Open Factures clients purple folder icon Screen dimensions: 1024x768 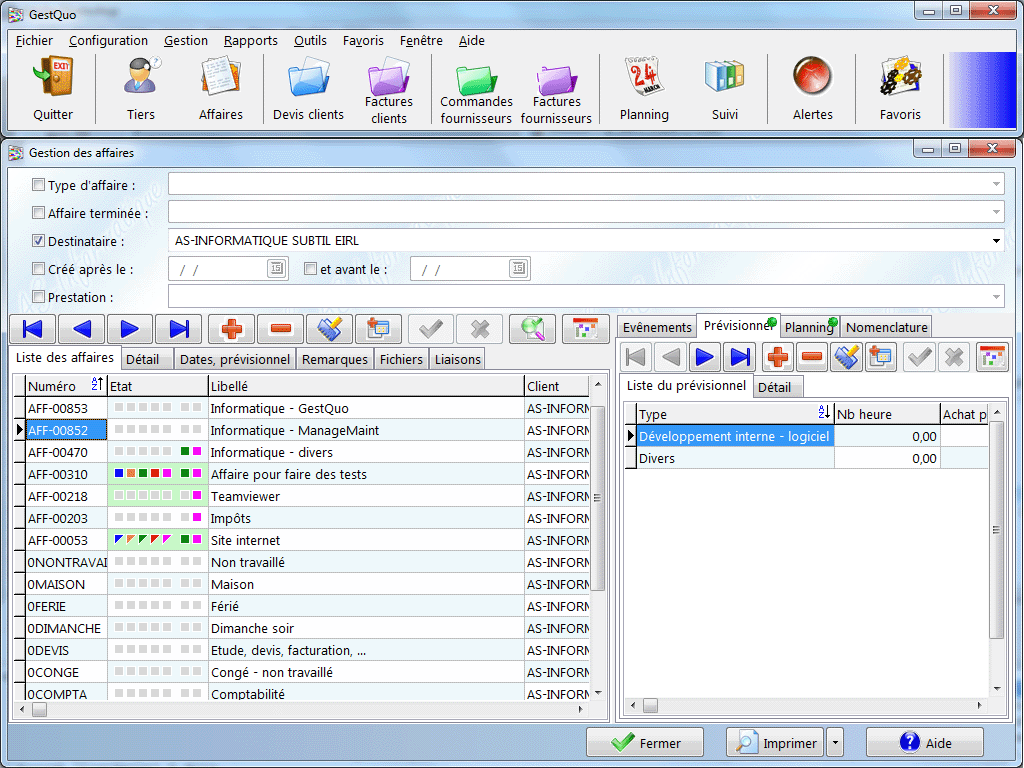(x=389, y=74)
